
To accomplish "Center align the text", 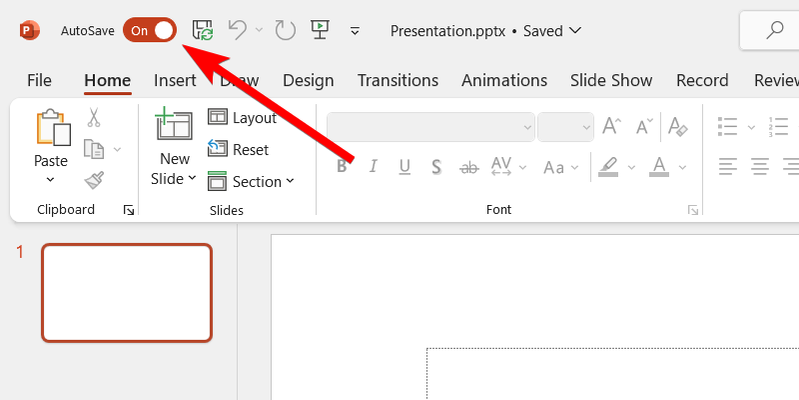I will click(x=759, y=166).
